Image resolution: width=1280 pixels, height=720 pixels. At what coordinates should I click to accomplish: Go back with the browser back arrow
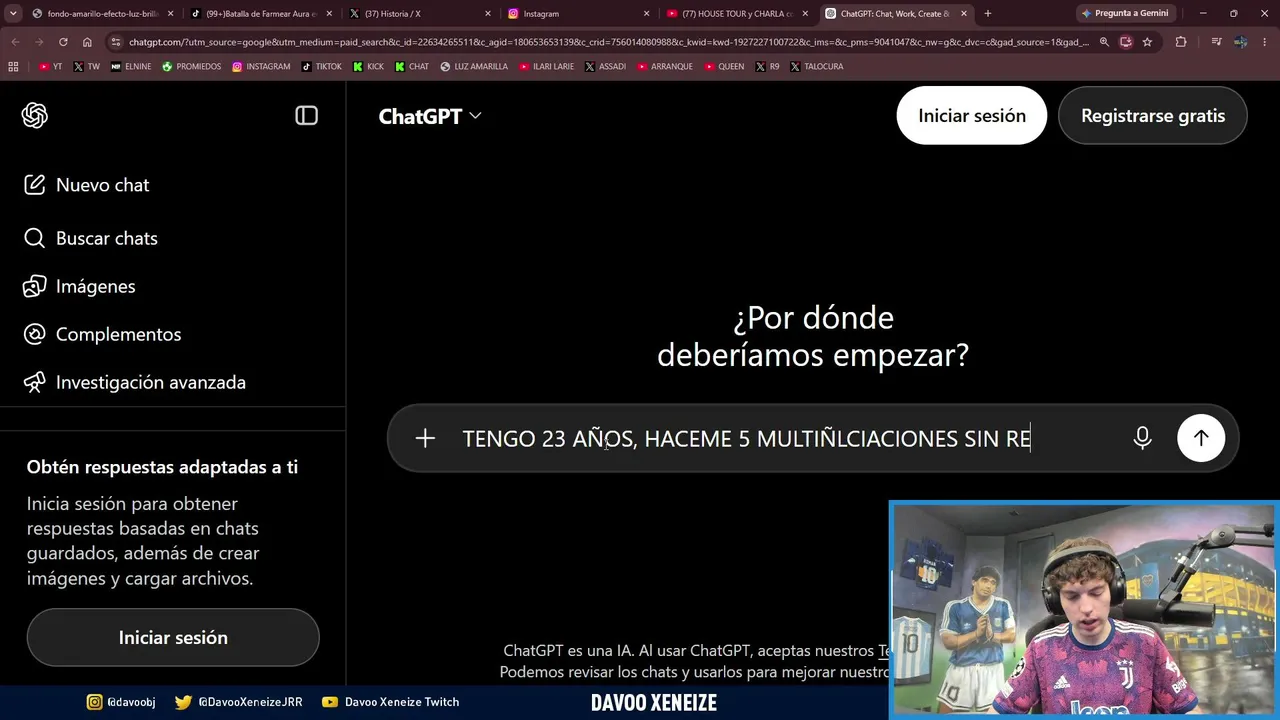15,42
